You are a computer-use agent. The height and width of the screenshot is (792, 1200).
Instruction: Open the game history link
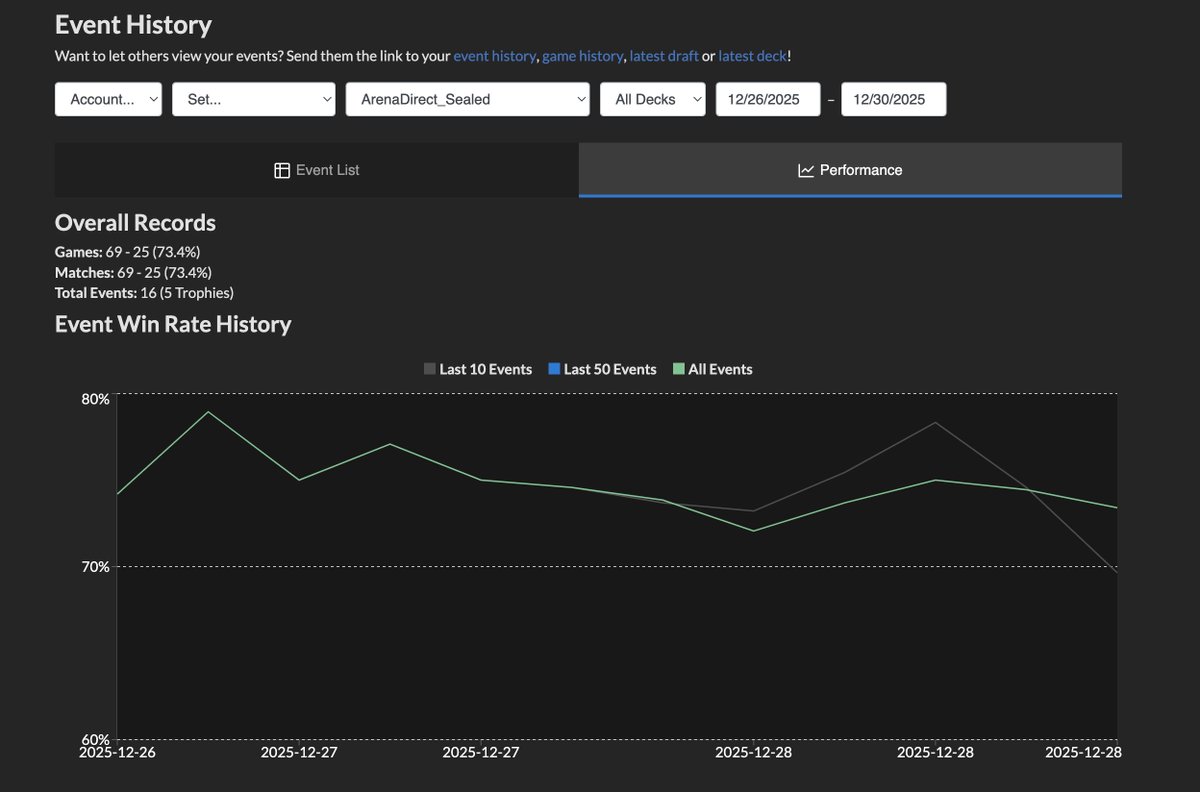point(582,56)
